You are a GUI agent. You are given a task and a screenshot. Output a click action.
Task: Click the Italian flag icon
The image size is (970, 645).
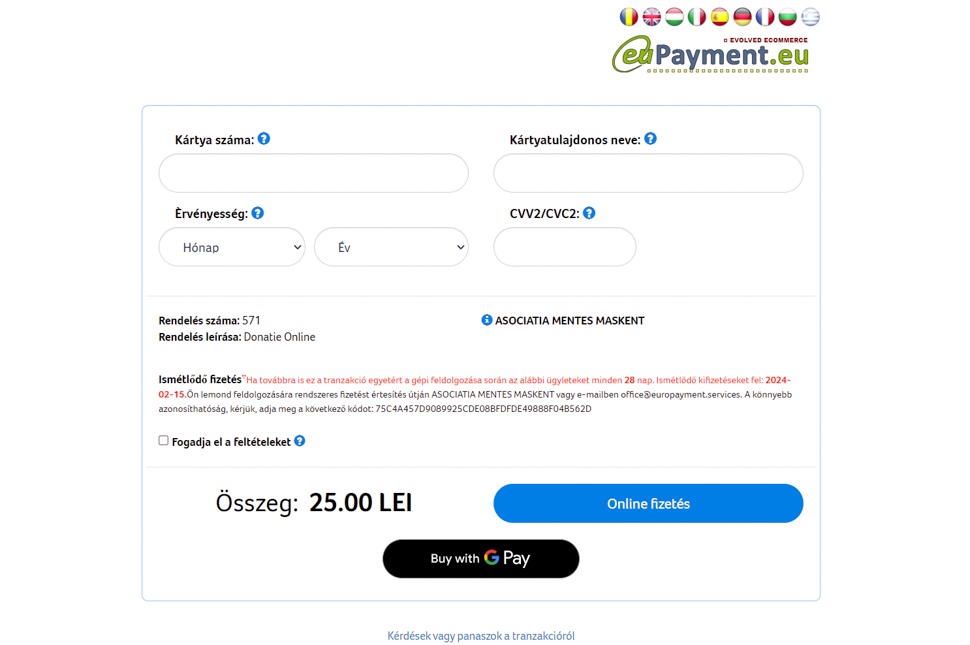pos(697,17)
